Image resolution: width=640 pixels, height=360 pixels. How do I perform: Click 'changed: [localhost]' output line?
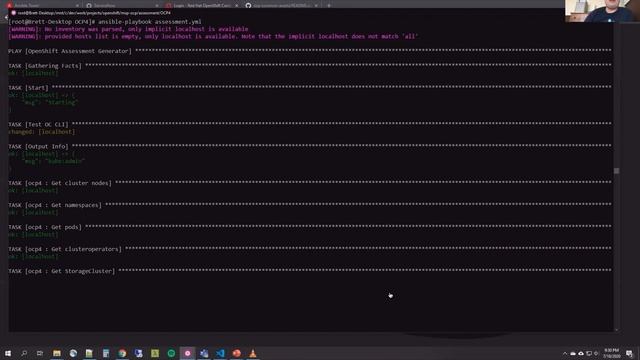coord(42,132)
